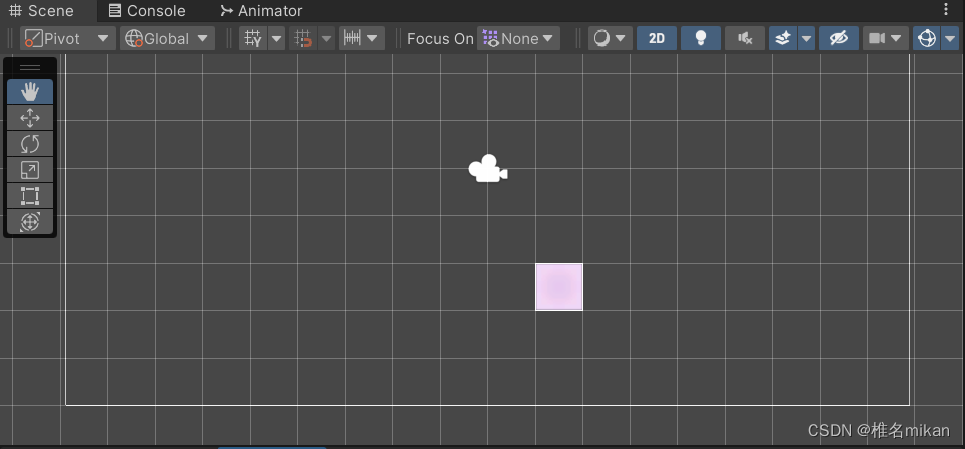Click the tools overlay drag handle
The height and width of the screenshot is (449, 965).
click(x=30, y=67)
